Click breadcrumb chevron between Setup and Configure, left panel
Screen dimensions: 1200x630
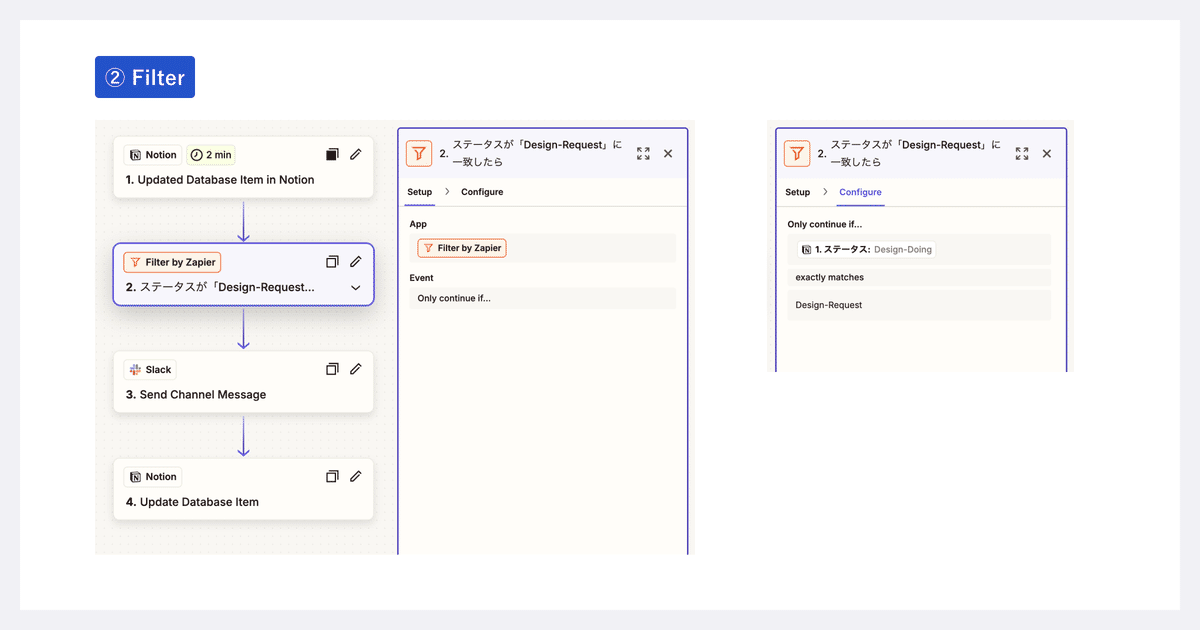pos(447,192)
